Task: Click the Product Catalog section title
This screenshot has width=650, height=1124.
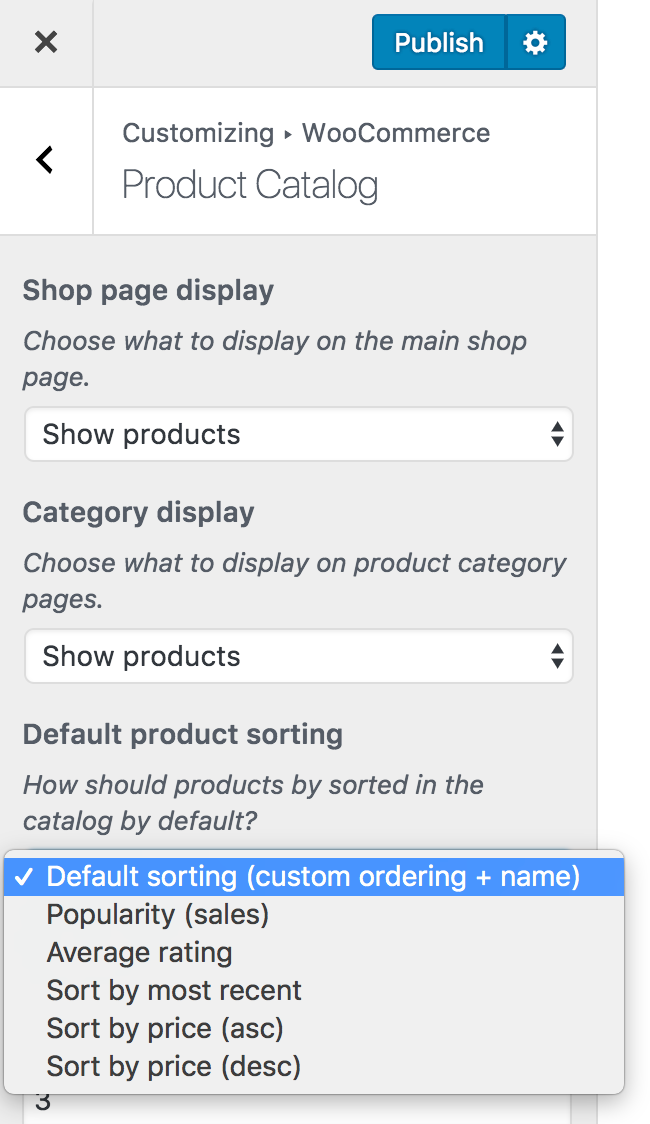Action: (250, 185)
